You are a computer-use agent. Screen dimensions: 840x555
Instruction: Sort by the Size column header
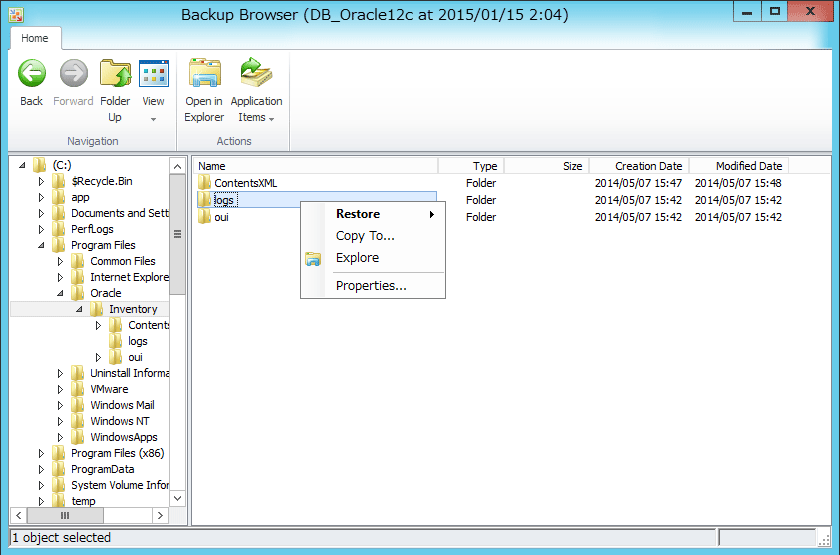tap(547, 166)
